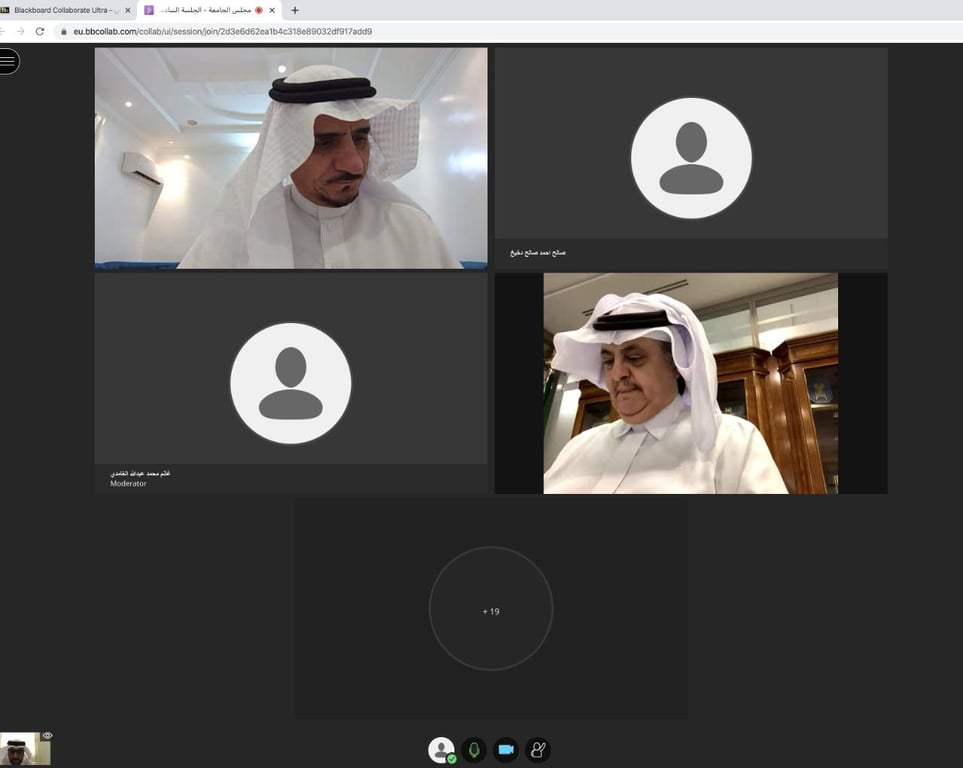Raise your hand in the session
This screenshot has height=768, width=963.
pyautogui.click(x=538, y=750)
